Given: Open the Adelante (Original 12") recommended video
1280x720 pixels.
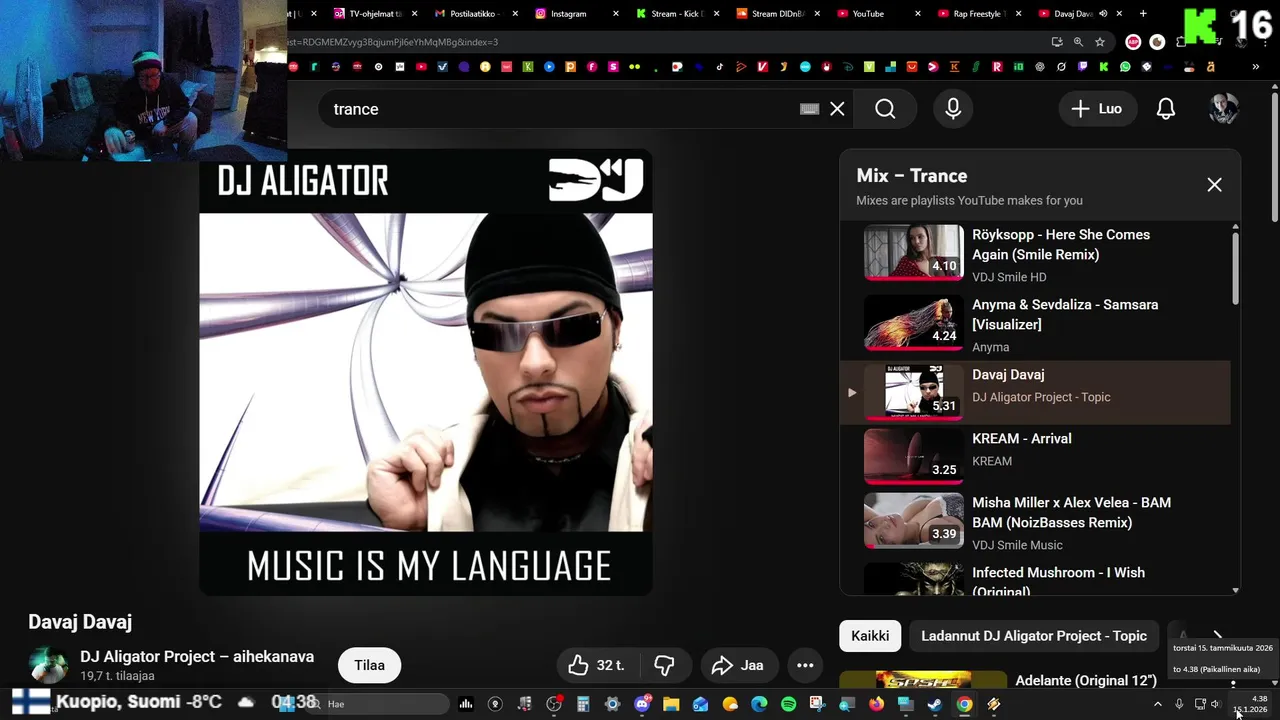Looking at the screenshot, I should click(1086, 681).
